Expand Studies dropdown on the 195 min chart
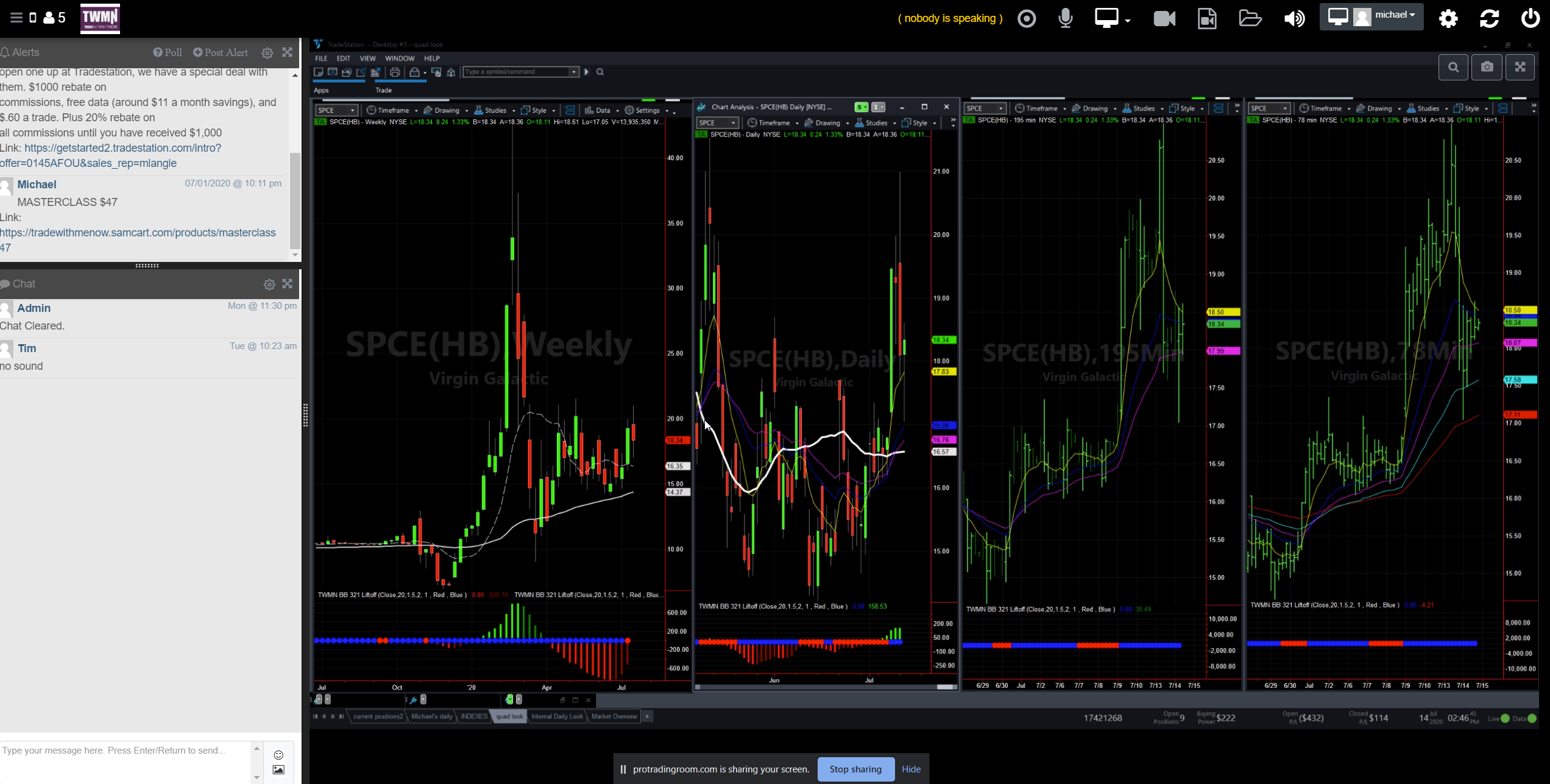The width and height of the screenshot is (1550, 784). click(1143, 108)
